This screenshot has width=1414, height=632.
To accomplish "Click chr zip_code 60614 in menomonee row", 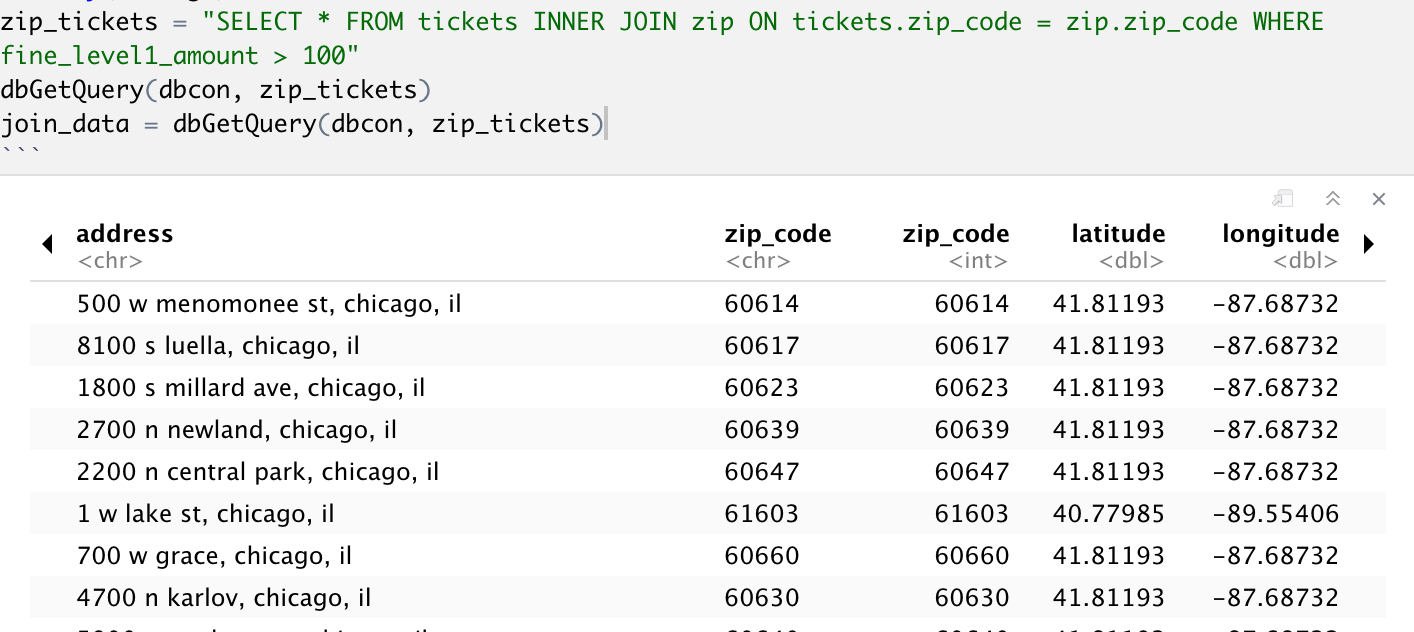I will (762, 303).
